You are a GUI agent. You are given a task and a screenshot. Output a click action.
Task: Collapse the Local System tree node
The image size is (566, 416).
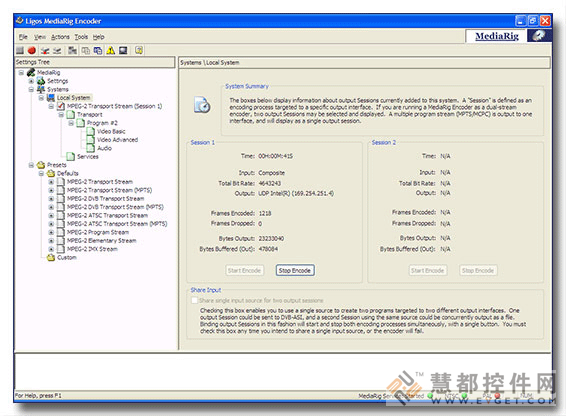pos(41,98)
